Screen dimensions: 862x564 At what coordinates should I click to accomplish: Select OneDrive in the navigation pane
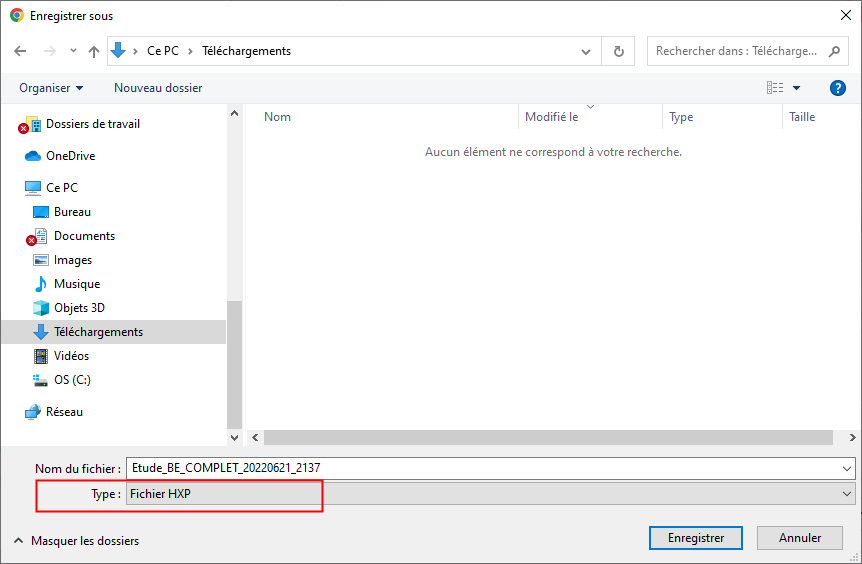70,156
